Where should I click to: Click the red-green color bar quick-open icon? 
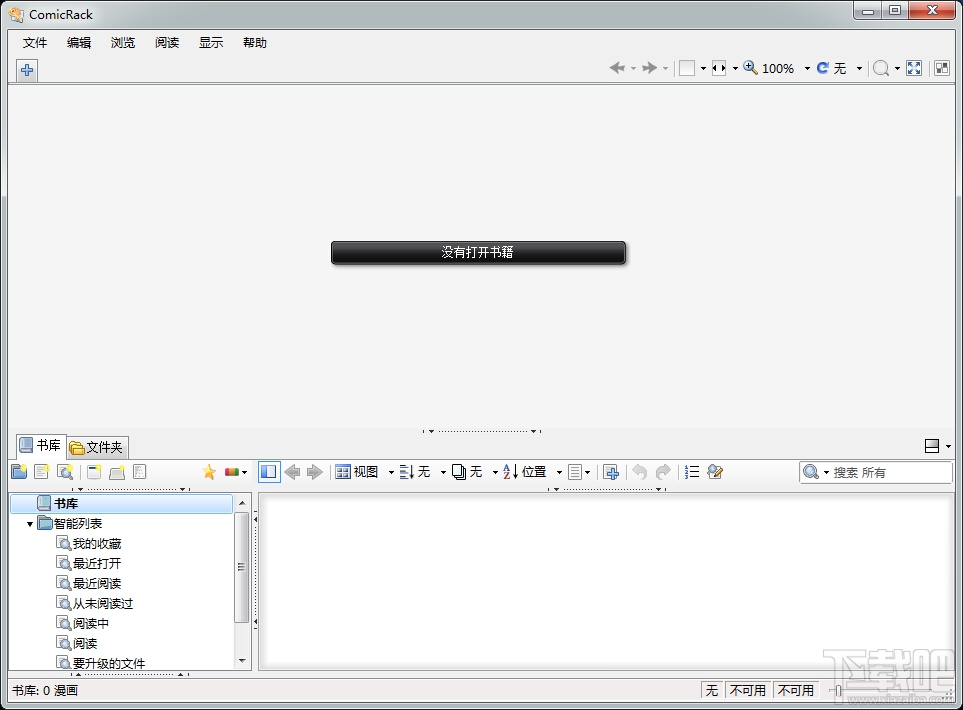click(x=232, y=472)
